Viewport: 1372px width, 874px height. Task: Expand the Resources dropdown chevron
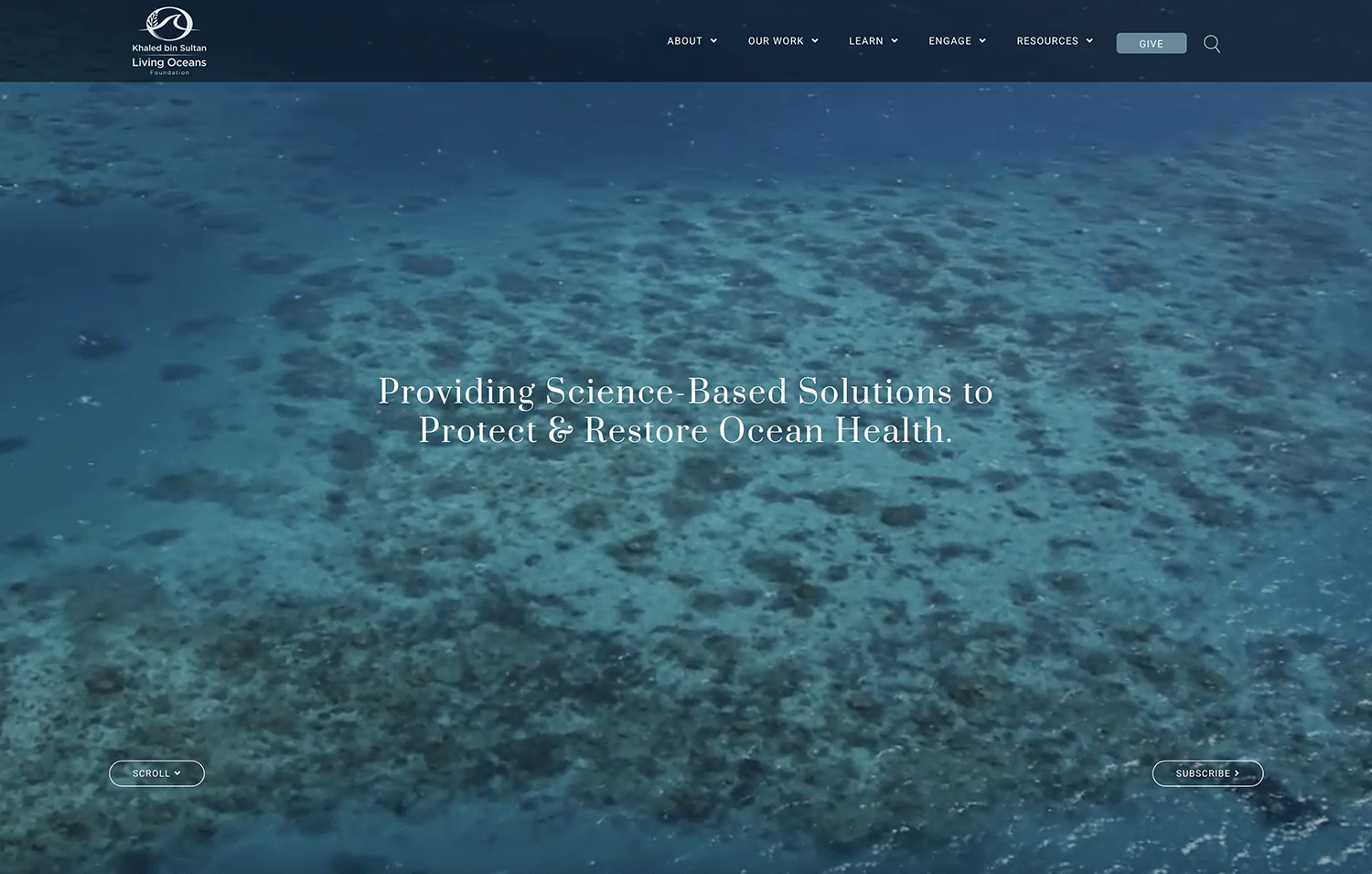coord(1089,41)
